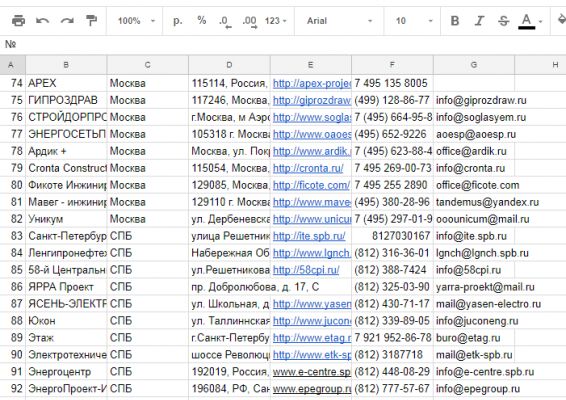The width and height of the screenshot is (566, 400).
Task: Select column F header
Action: [x=392, y=65]
